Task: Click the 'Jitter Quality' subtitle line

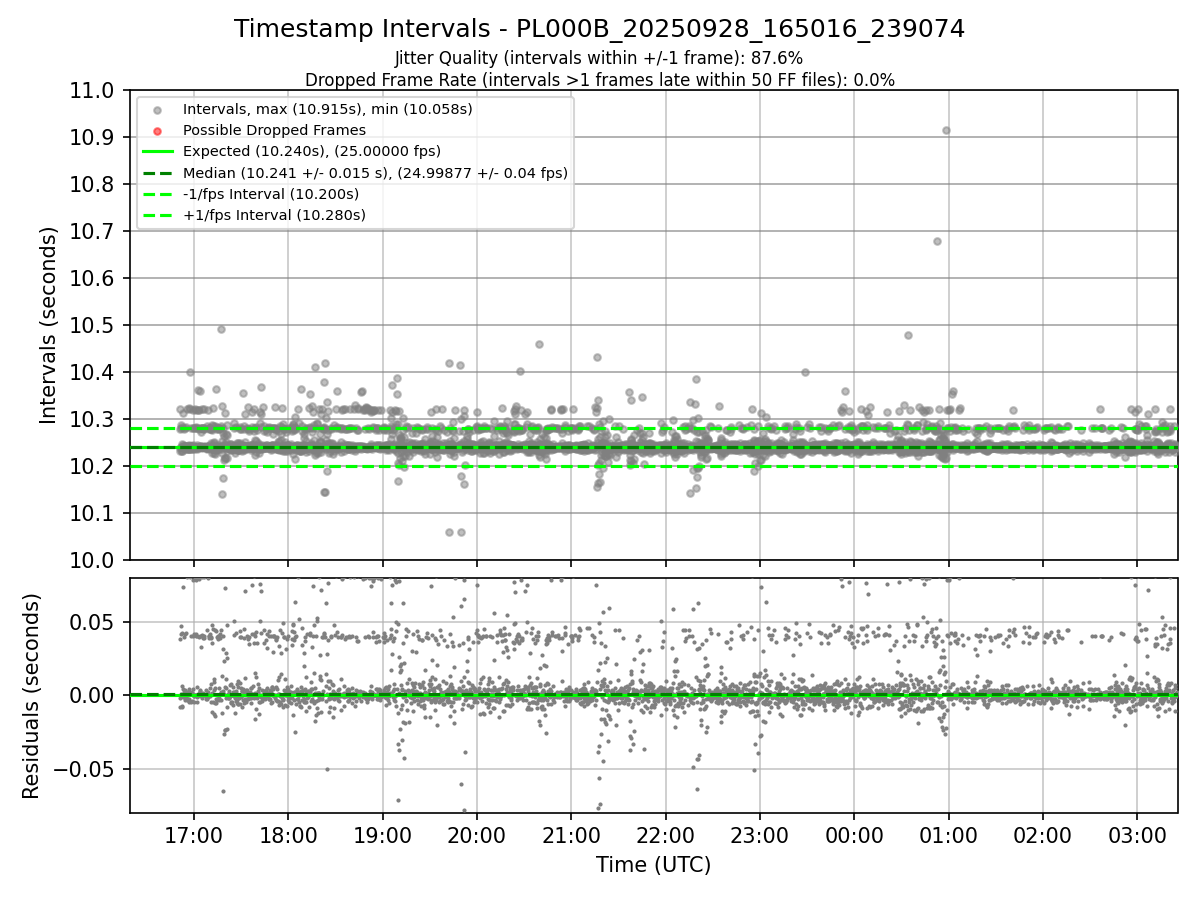Action: click(x=599, y=58)
